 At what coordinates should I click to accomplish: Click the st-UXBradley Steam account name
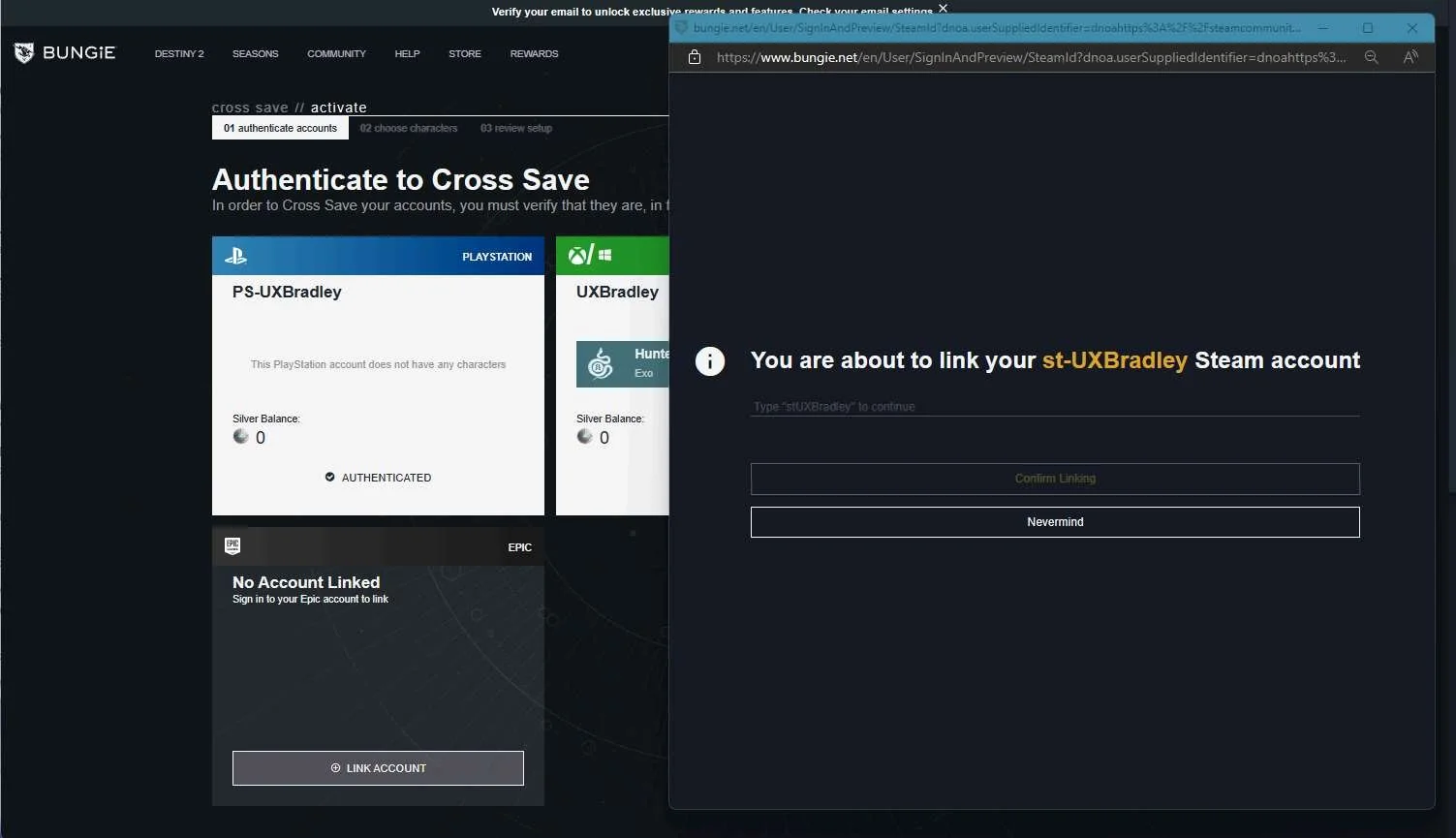pyautogui.click(x=1114, y=360)
